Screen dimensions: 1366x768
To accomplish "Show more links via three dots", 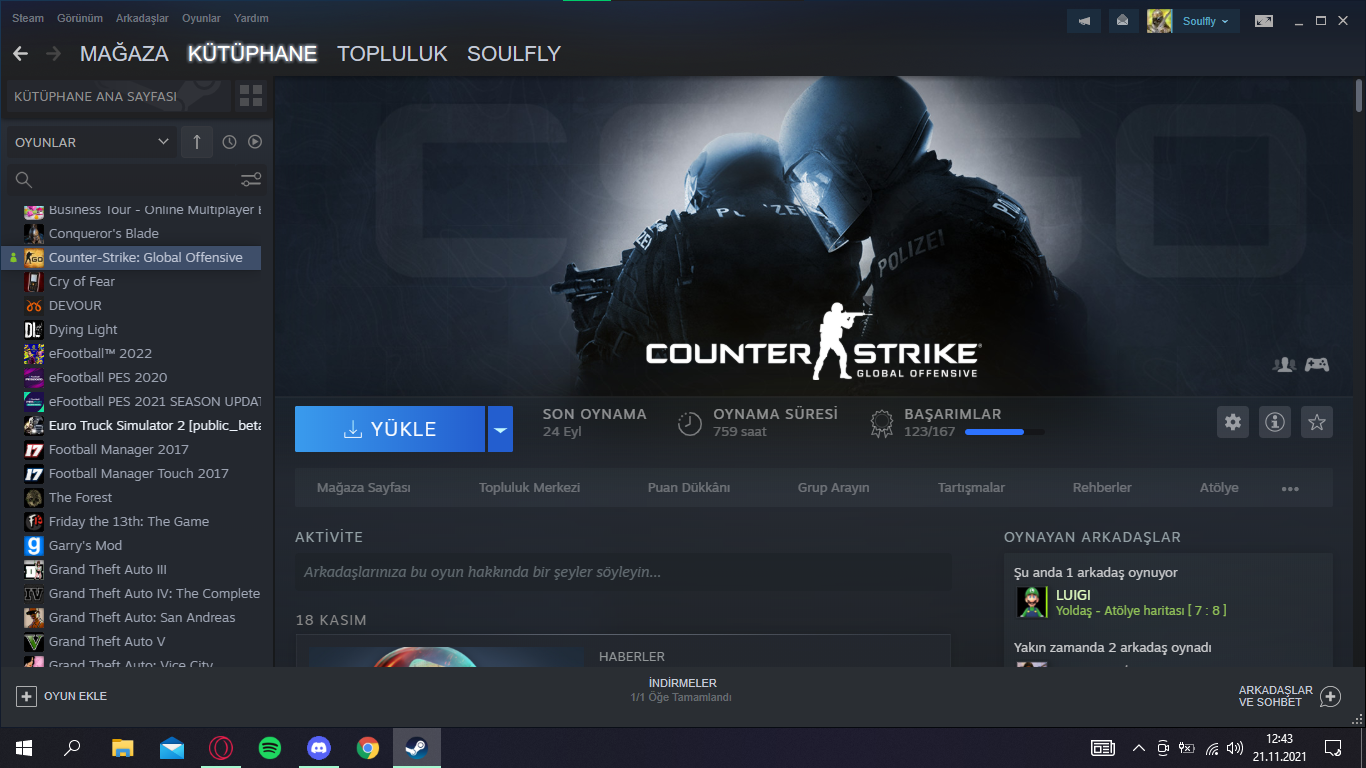I will [1290, 489].
